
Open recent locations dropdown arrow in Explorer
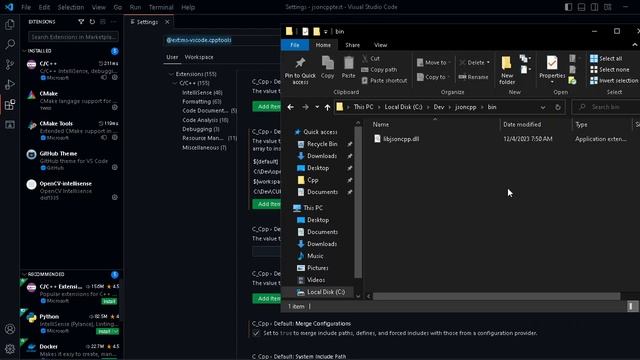[317, 107]
